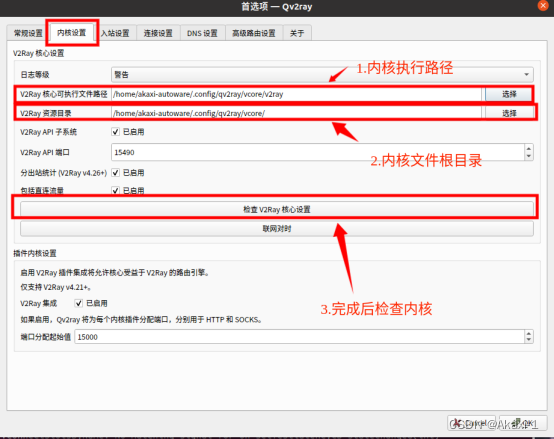The height and width of the screenshot is (439, 554).
Task: Close the Qv2ray preferences window
Action: 543,6
